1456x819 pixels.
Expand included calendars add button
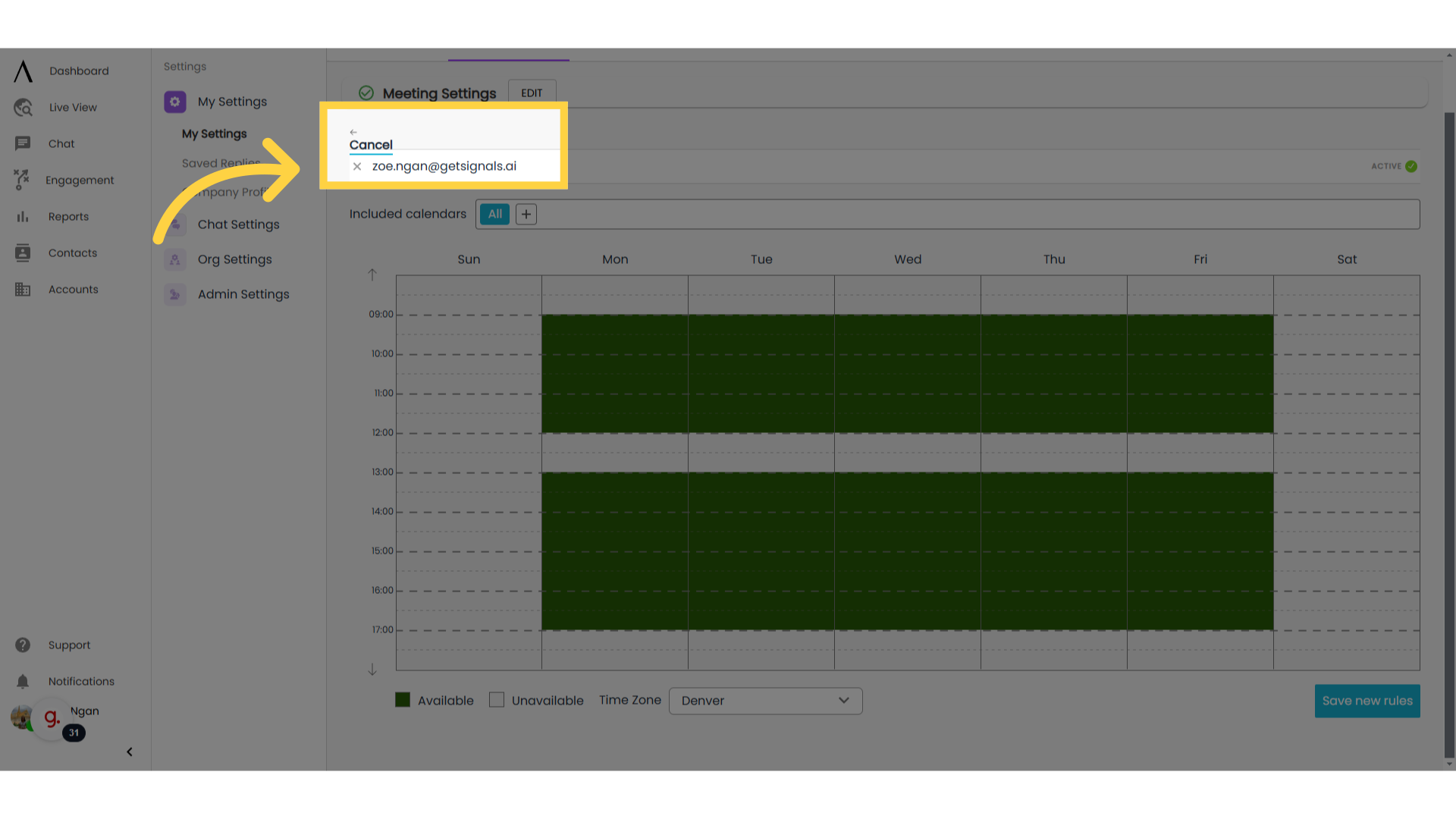[526, 214]
